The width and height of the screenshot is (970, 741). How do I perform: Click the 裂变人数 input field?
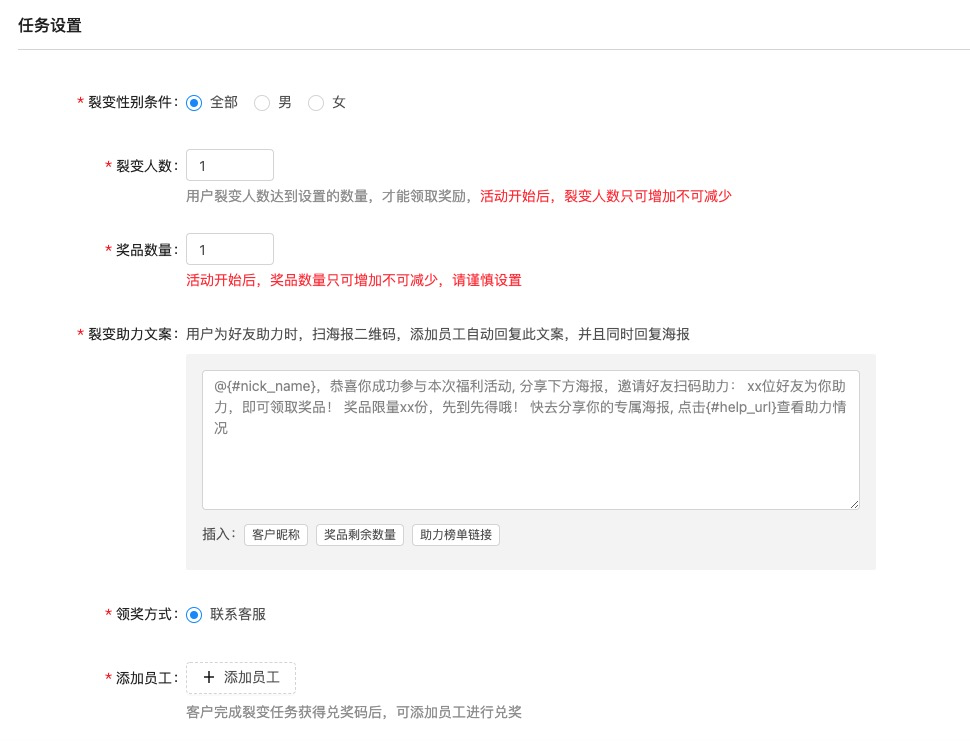coord(230,165)
